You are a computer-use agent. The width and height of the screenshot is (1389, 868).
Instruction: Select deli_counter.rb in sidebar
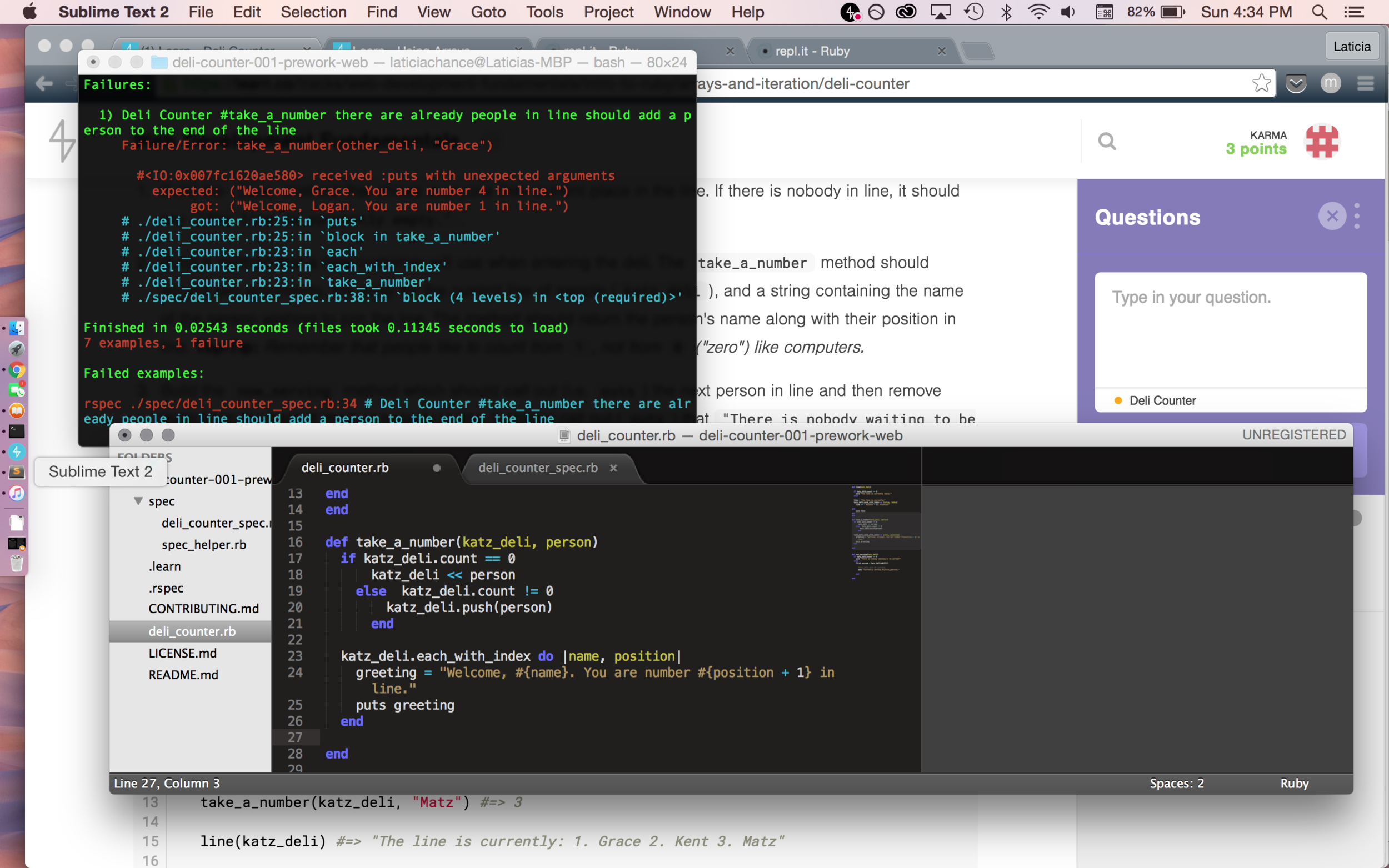click(191, 631)
